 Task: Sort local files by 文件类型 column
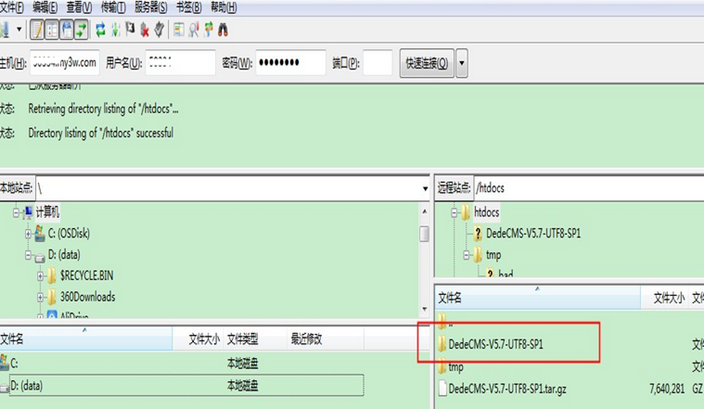255,339
